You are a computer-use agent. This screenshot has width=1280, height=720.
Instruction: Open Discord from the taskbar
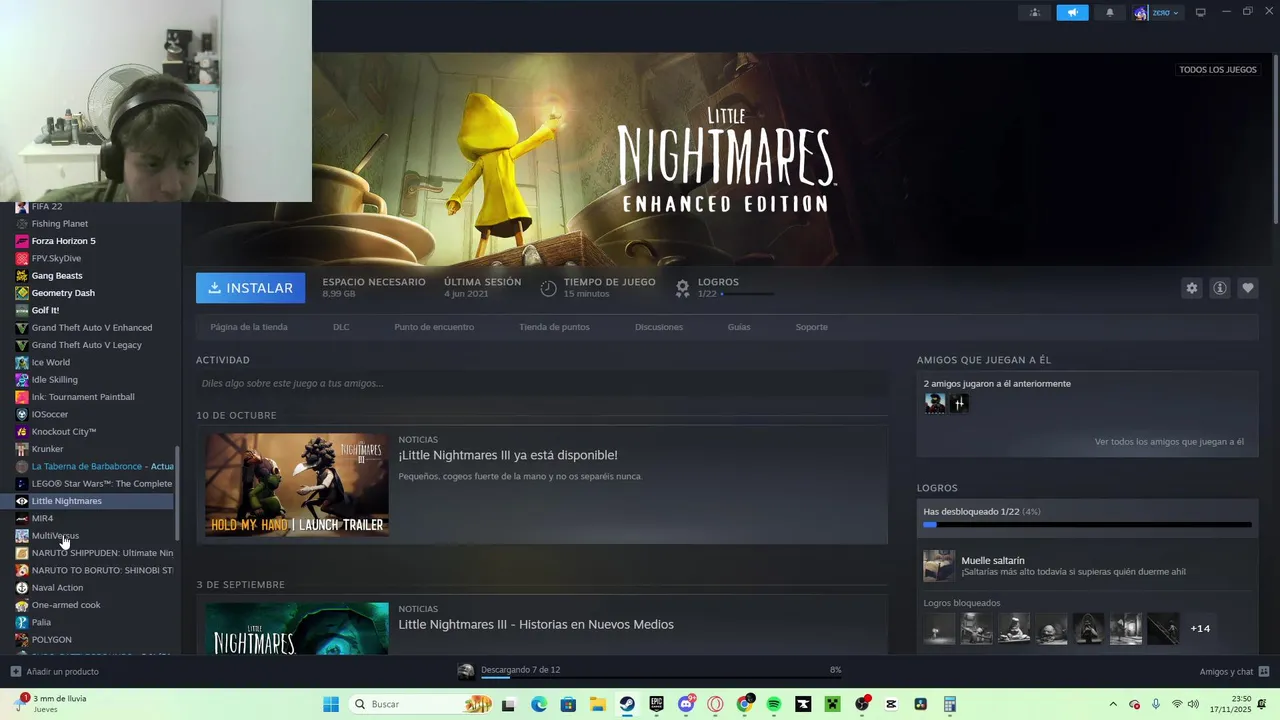click(x=686, y=704)
